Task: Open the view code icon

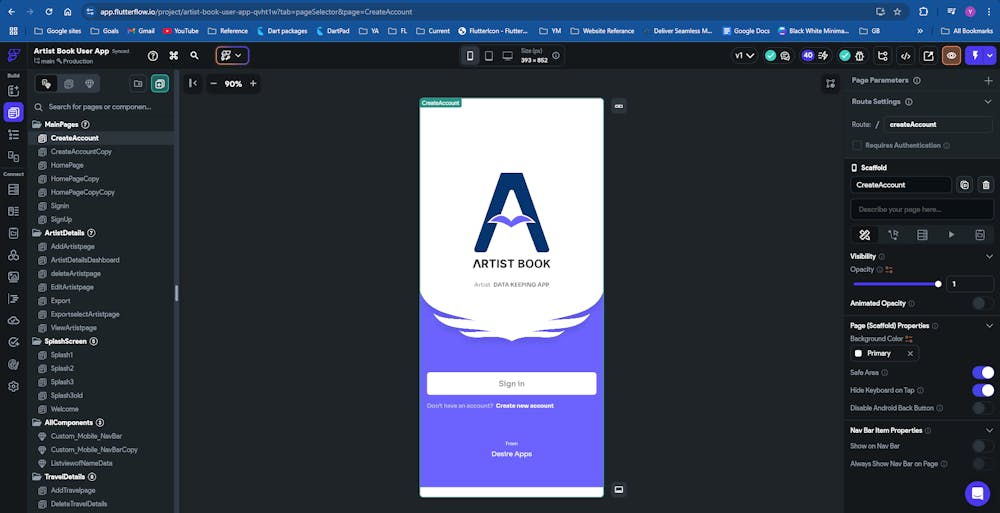Action: click(906, 56)
